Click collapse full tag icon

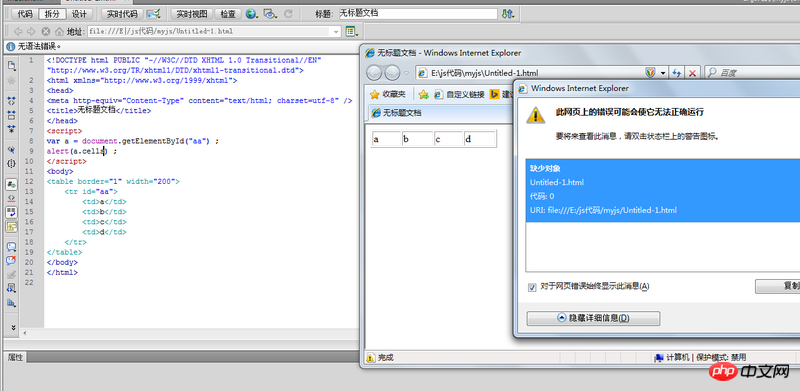[x=11, y=101]
